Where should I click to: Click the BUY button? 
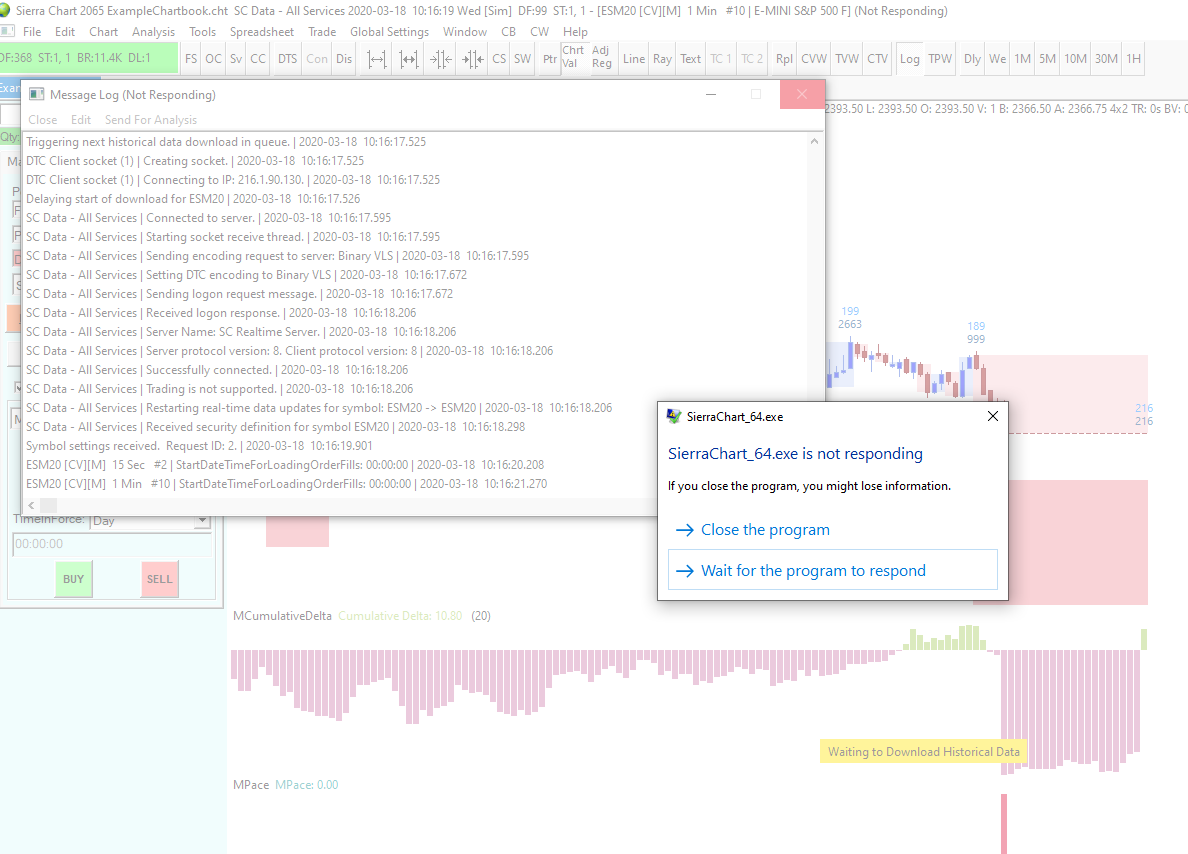tap(73, 579)
